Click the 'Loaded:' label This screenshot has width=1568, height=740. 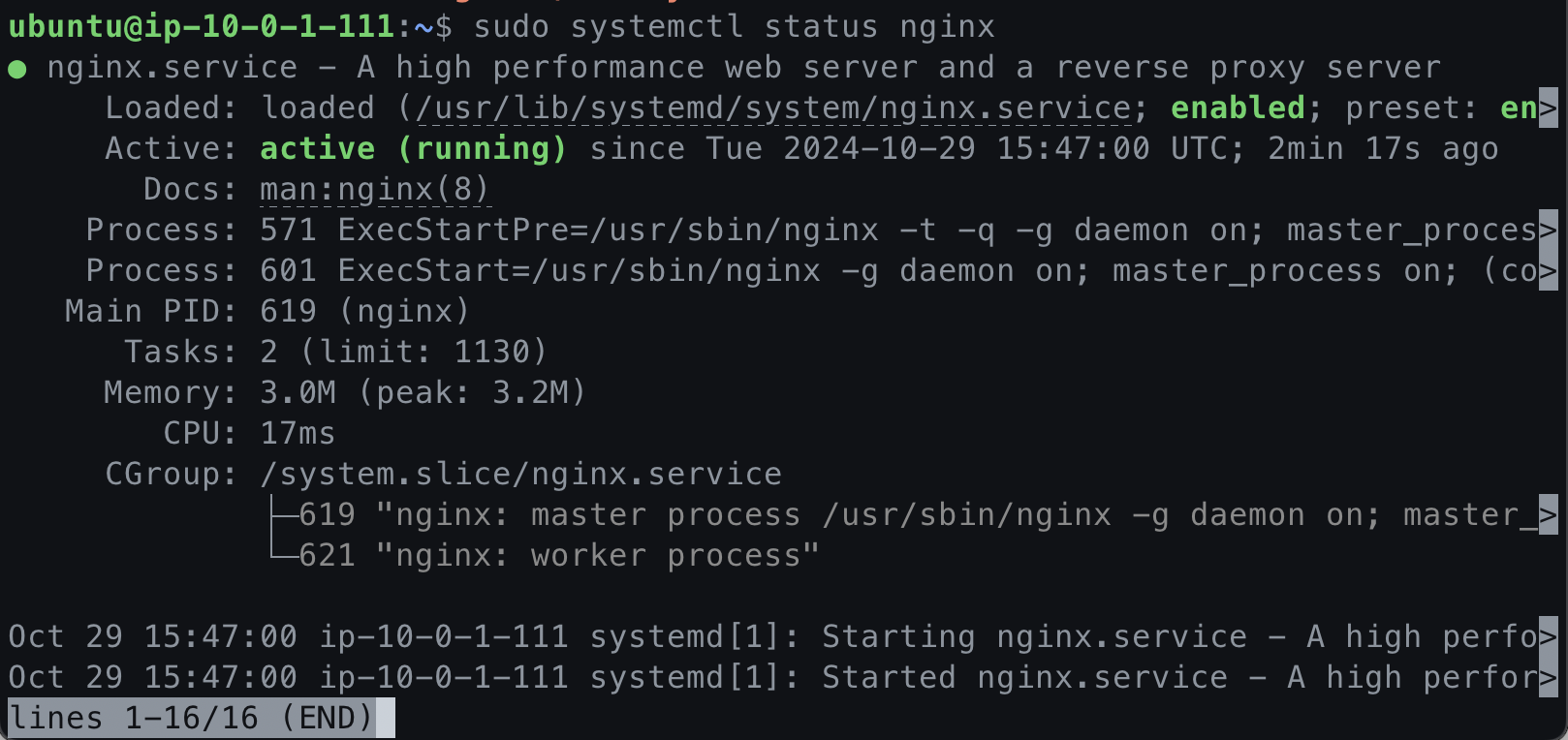172,108
